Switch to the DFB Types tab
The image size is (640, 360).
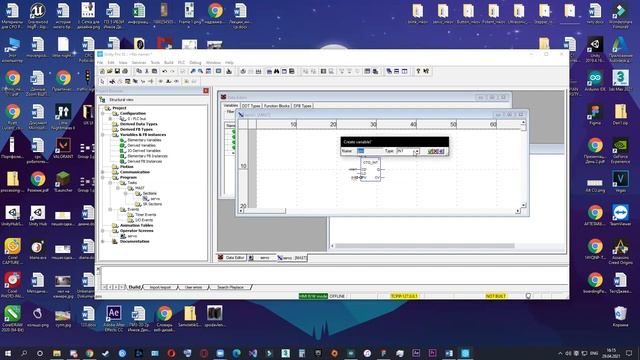pos(302,106)
